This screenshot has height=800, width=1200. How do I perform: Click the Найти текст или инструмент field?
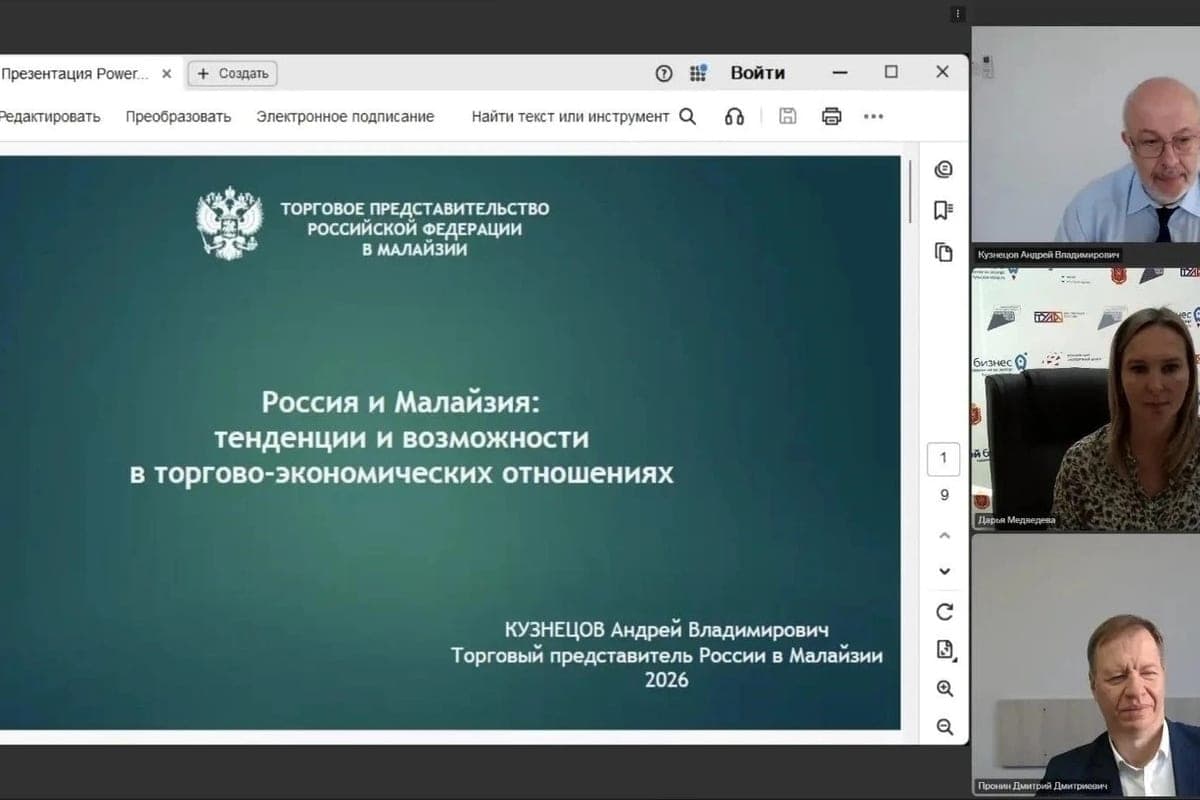[x=570, y=116]
